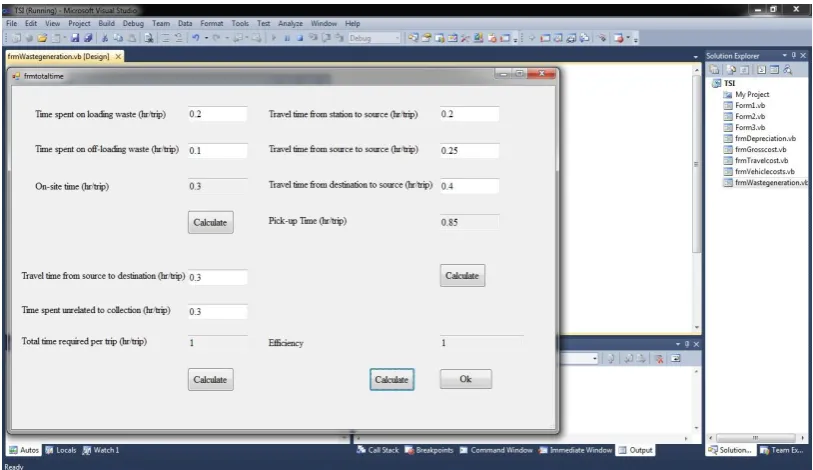
Task: Open the active documents list dropdown
Action: pyautogui.click(x=695, y=57)
